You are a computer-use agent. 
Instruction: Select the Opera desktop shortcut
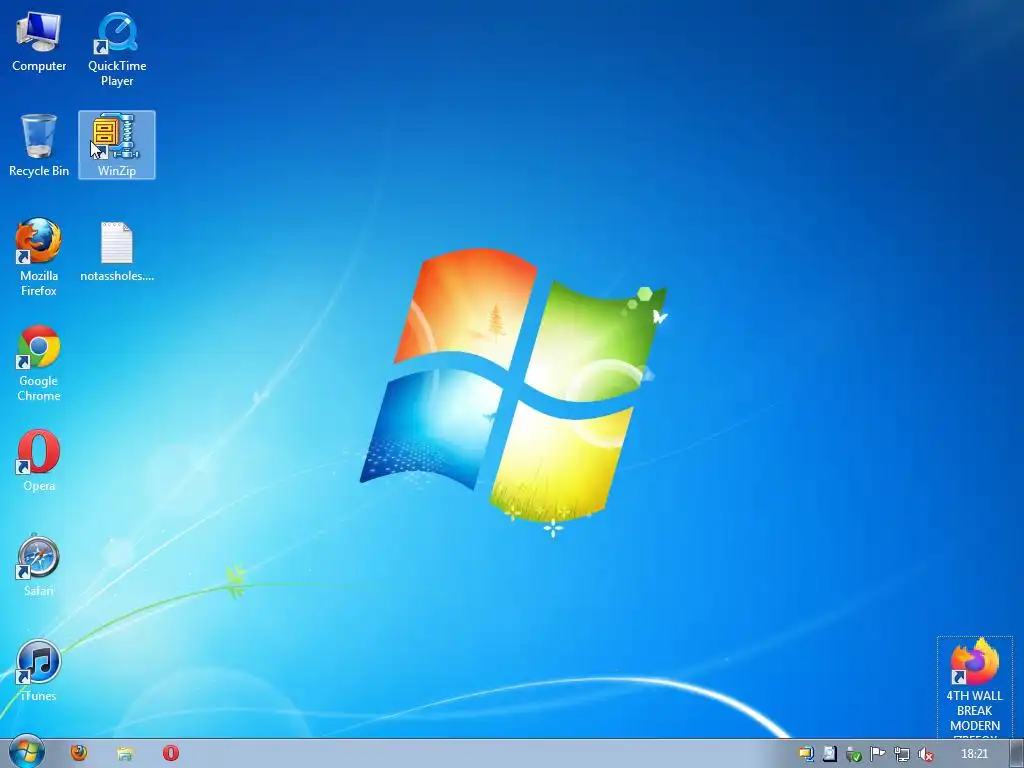click(39, 460)
